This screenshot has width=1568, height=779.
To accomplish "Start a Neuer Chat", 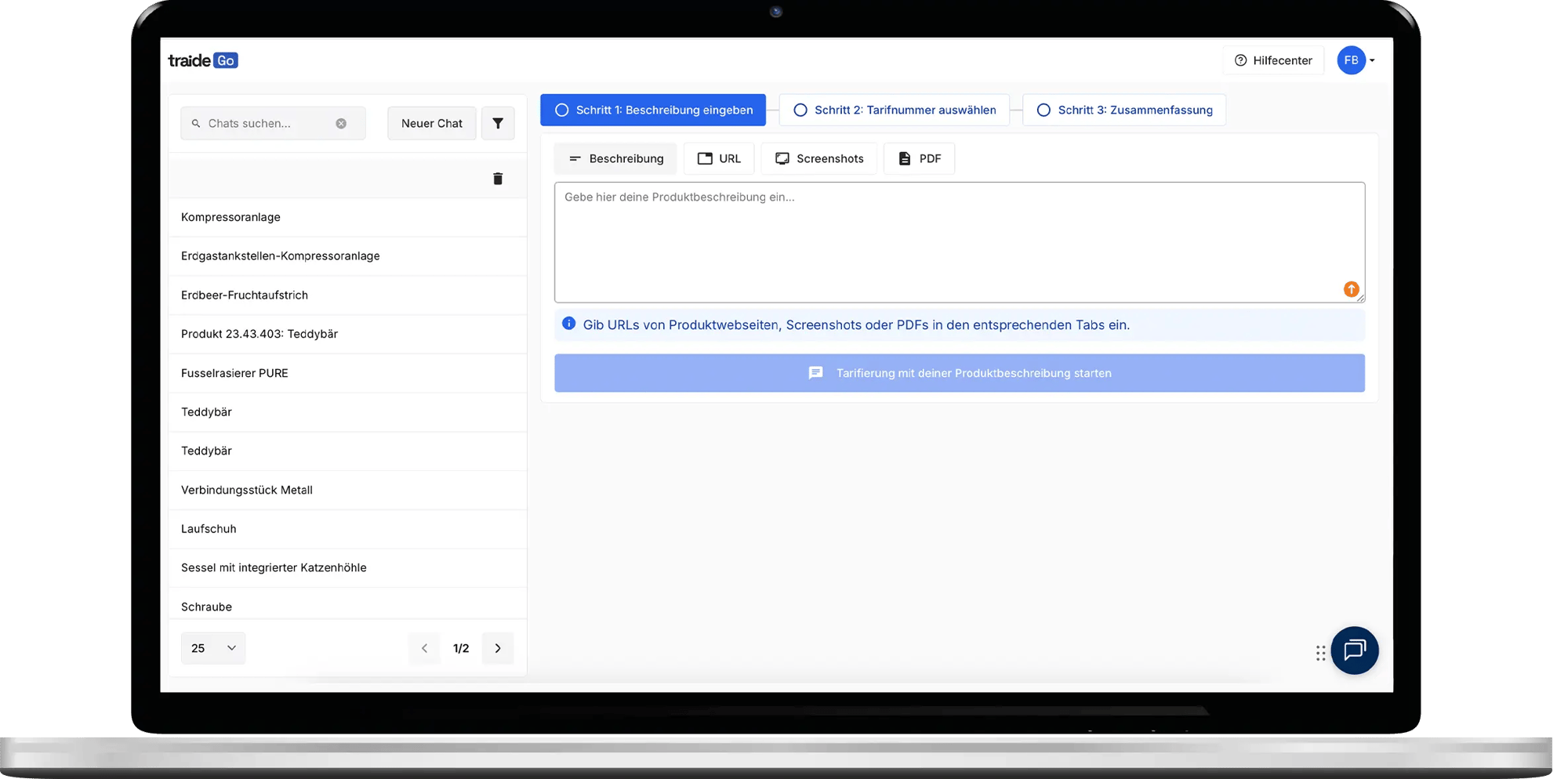I will 432,123.
